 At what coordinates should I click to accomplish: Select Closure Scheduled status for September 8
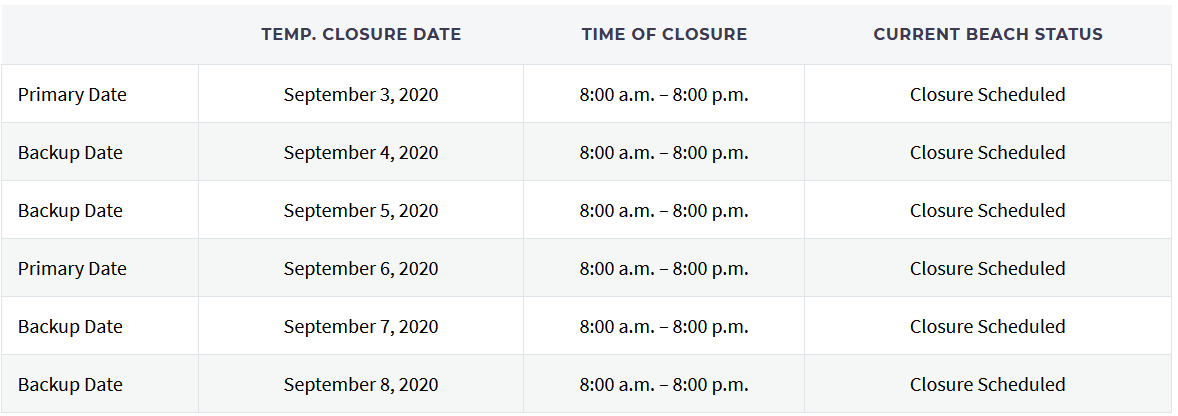pyautogui.click(x=988, y=385)
